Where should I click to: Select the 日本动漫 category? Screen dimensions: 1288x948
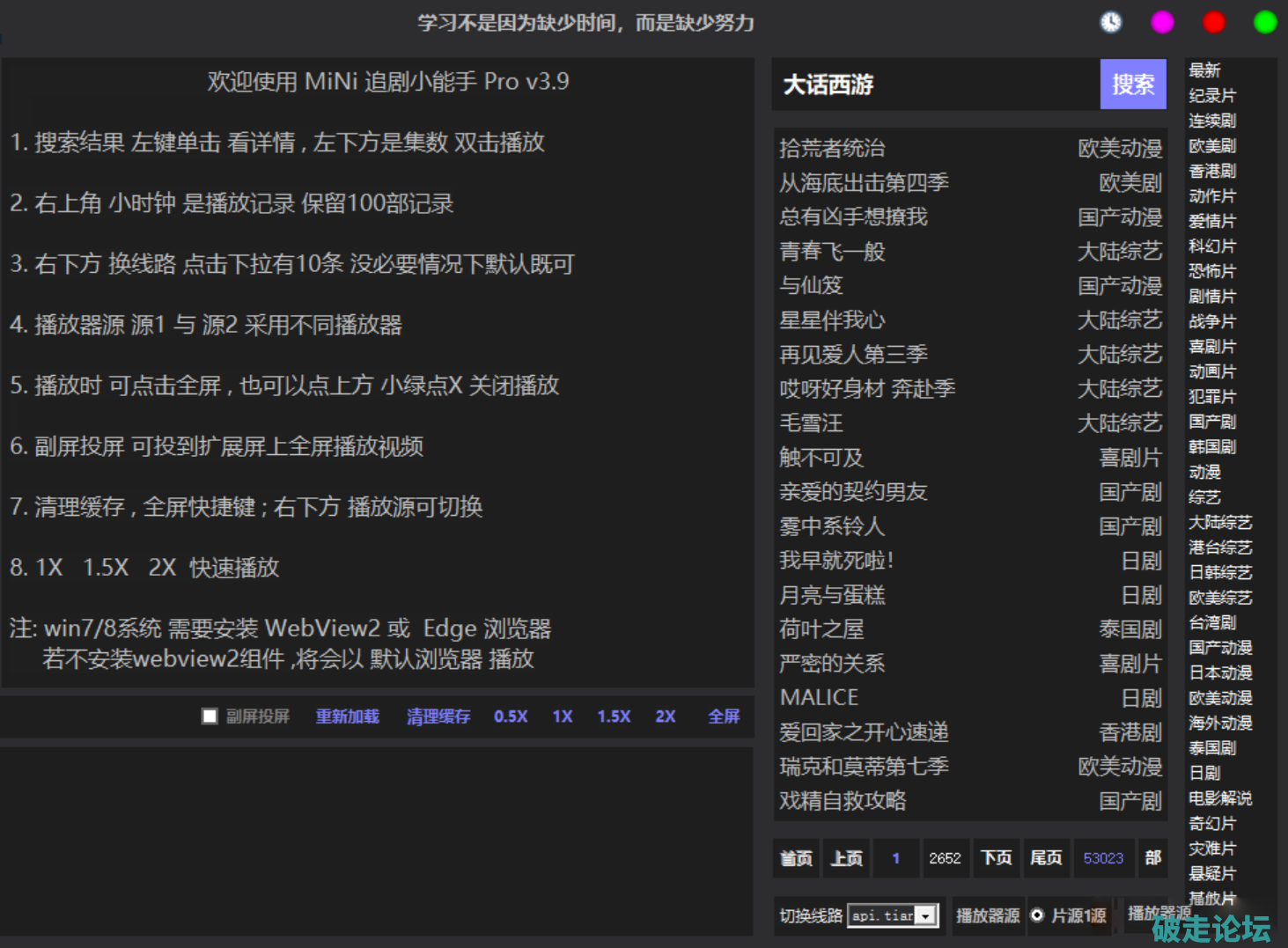[x=1220, y=672]
